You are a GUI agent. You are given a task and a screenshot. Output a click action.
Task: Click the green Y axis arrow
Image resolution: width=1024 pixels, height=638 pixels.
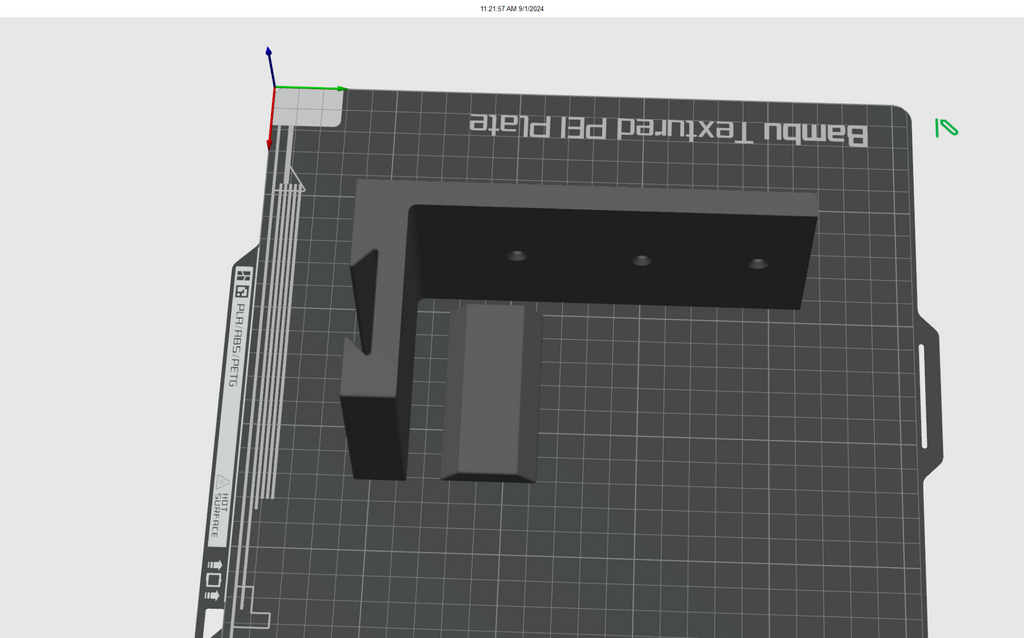312,88
